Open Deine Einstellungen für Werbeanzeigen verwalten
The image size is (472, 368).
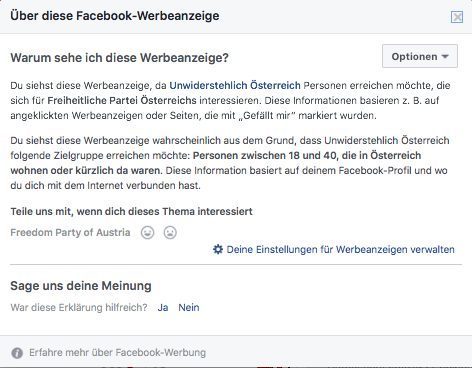click(340, 249)
